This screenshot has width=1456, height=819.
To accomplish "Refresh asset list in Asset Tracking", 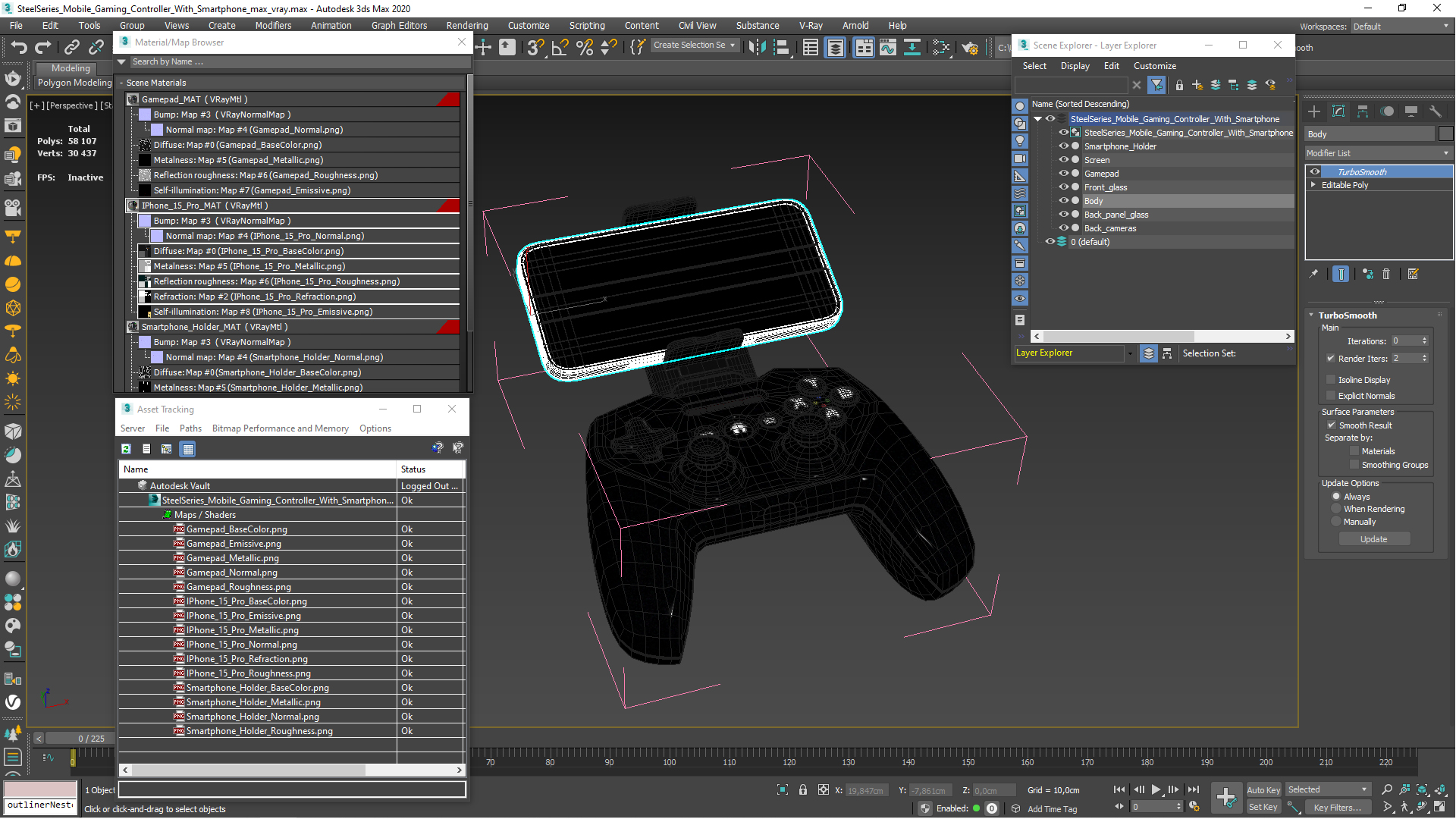I will click(126, 449).
